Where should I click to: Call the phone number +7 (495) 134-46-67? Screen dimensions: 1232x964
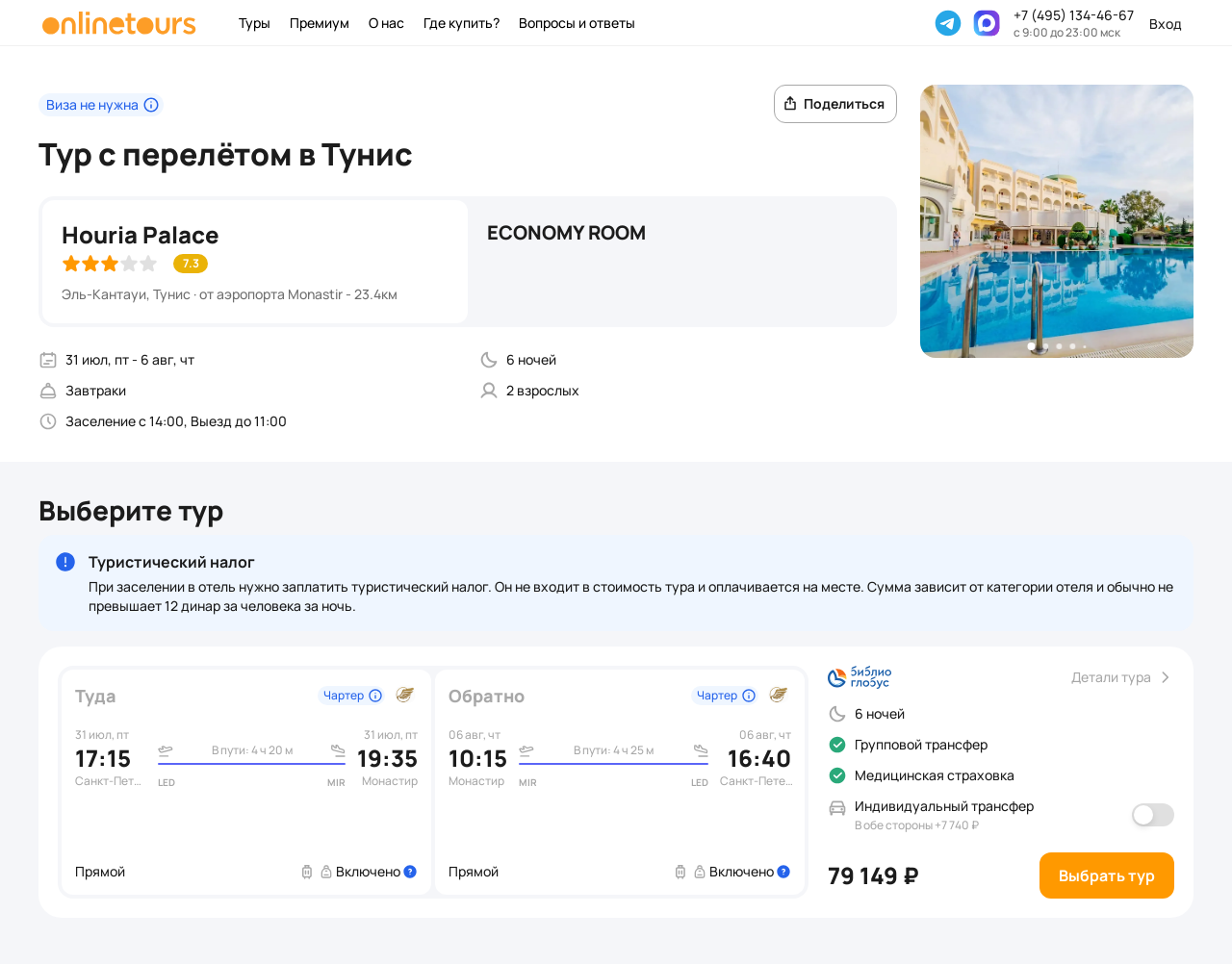(x=1073, y=15)
